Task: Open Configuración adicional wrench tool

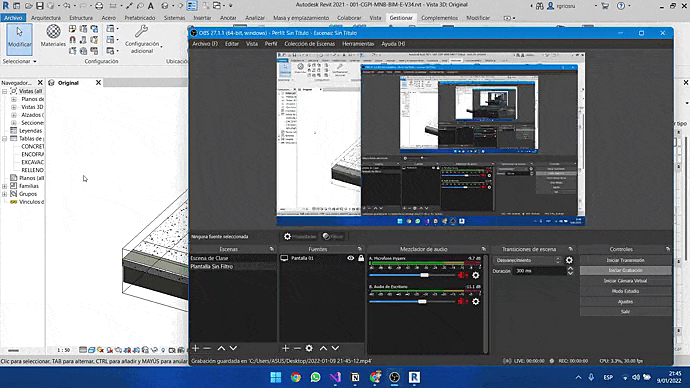Action: [142, 40]
